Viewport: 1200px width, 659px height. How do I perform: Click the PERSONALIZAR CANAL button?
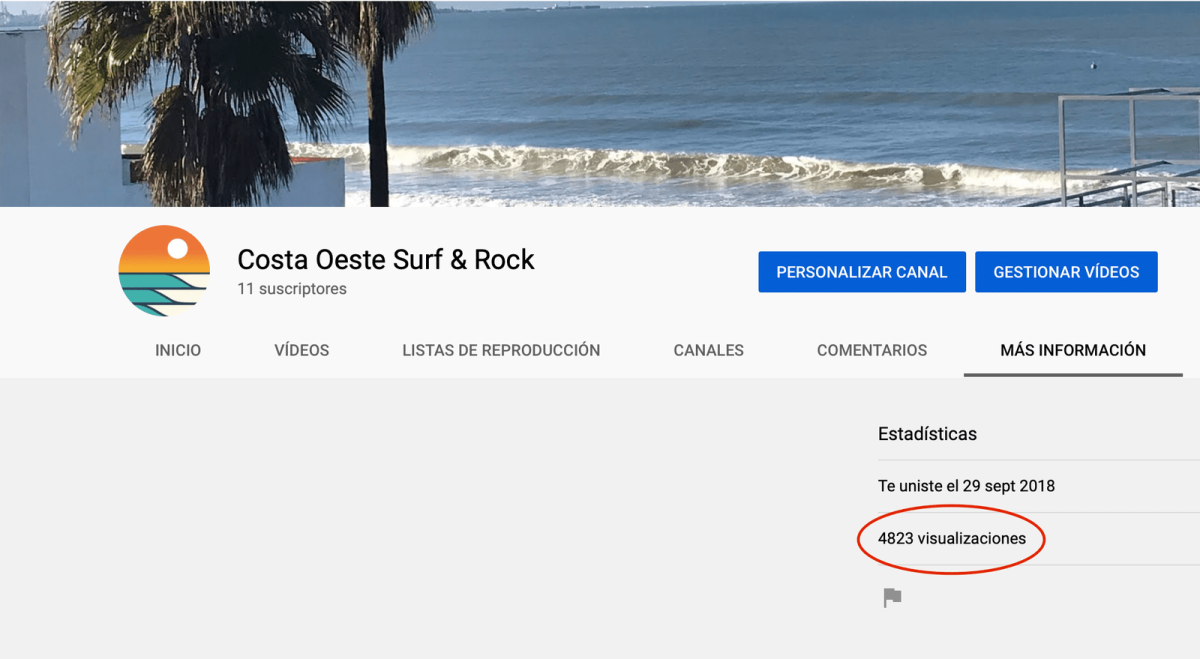[861, 272]
